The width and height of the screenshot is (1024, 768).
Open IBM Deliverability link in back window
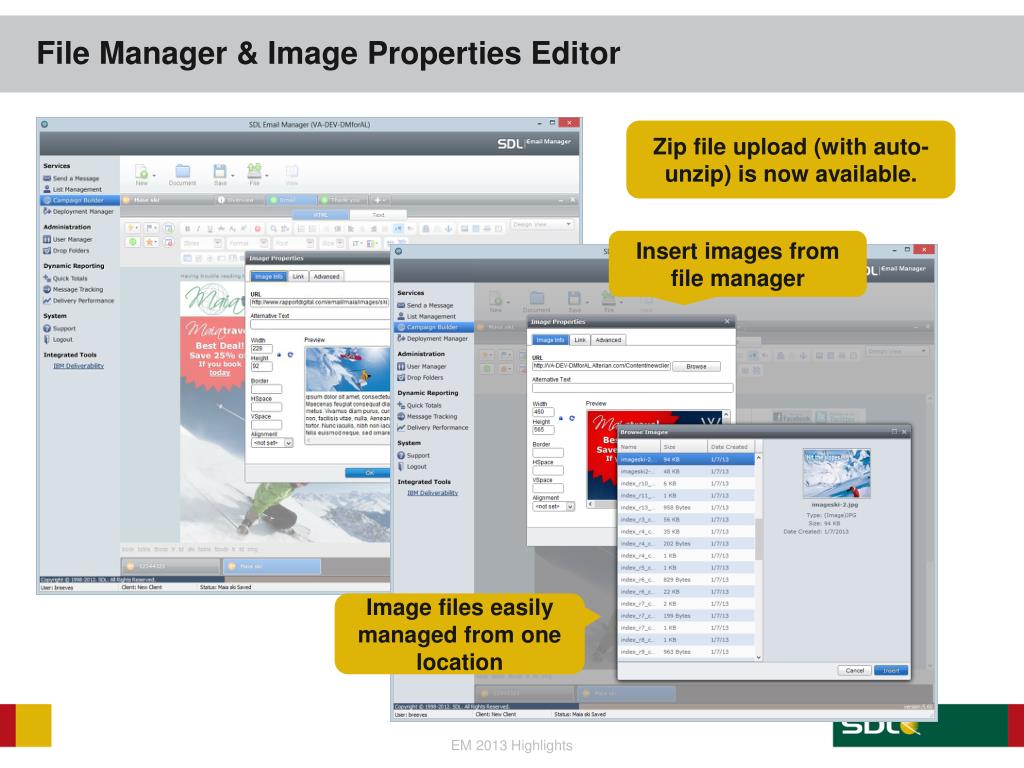[78, 366]
